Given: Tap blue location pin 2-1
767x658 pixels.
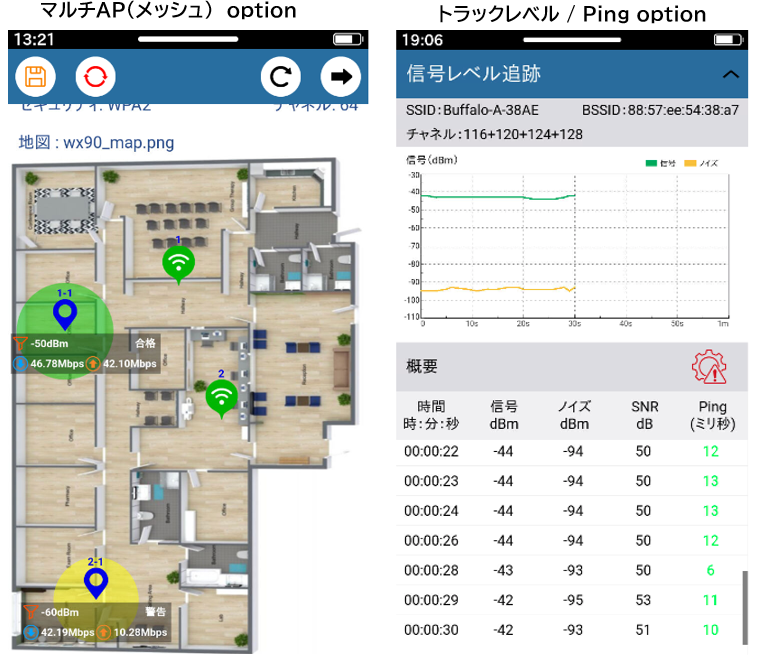Looking at the screenshot, I should 96,581.
